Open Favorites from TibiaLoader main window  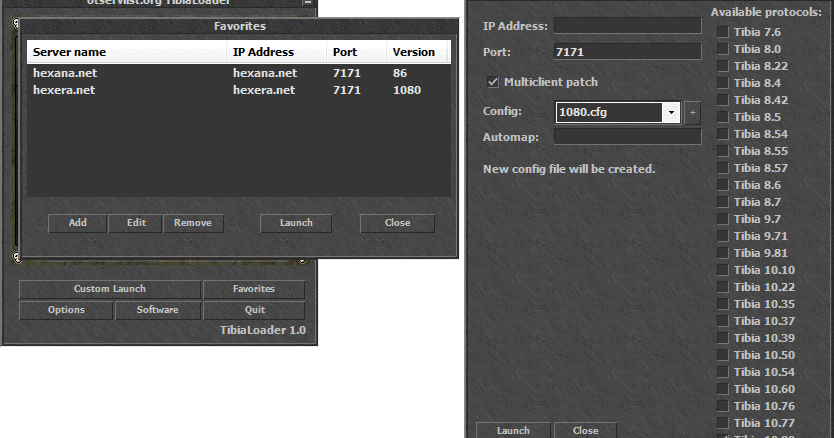pyautogui.click(x=254, y=289)
